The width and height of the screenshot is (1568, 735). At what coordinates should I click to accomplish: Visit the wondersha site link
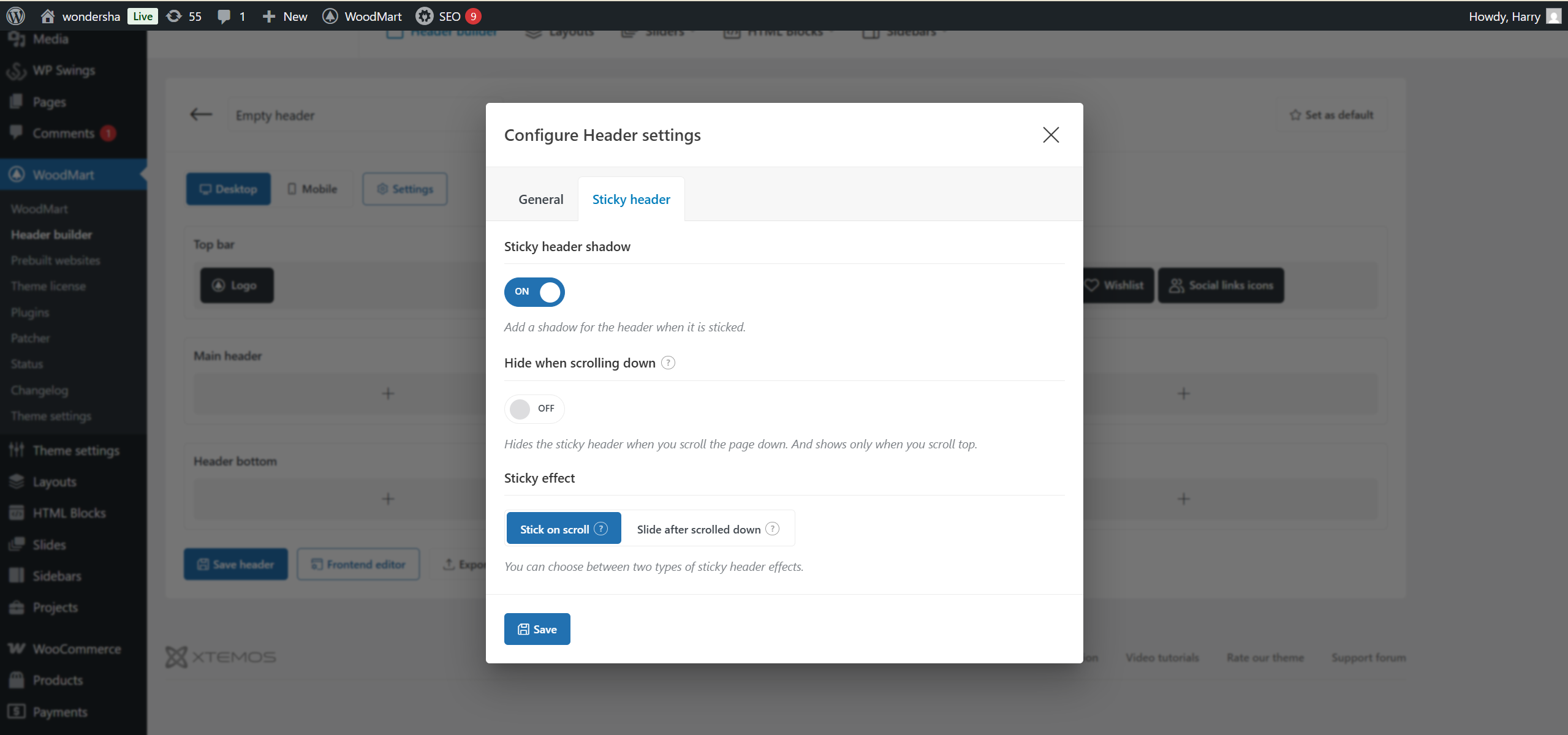pos(91,16)
